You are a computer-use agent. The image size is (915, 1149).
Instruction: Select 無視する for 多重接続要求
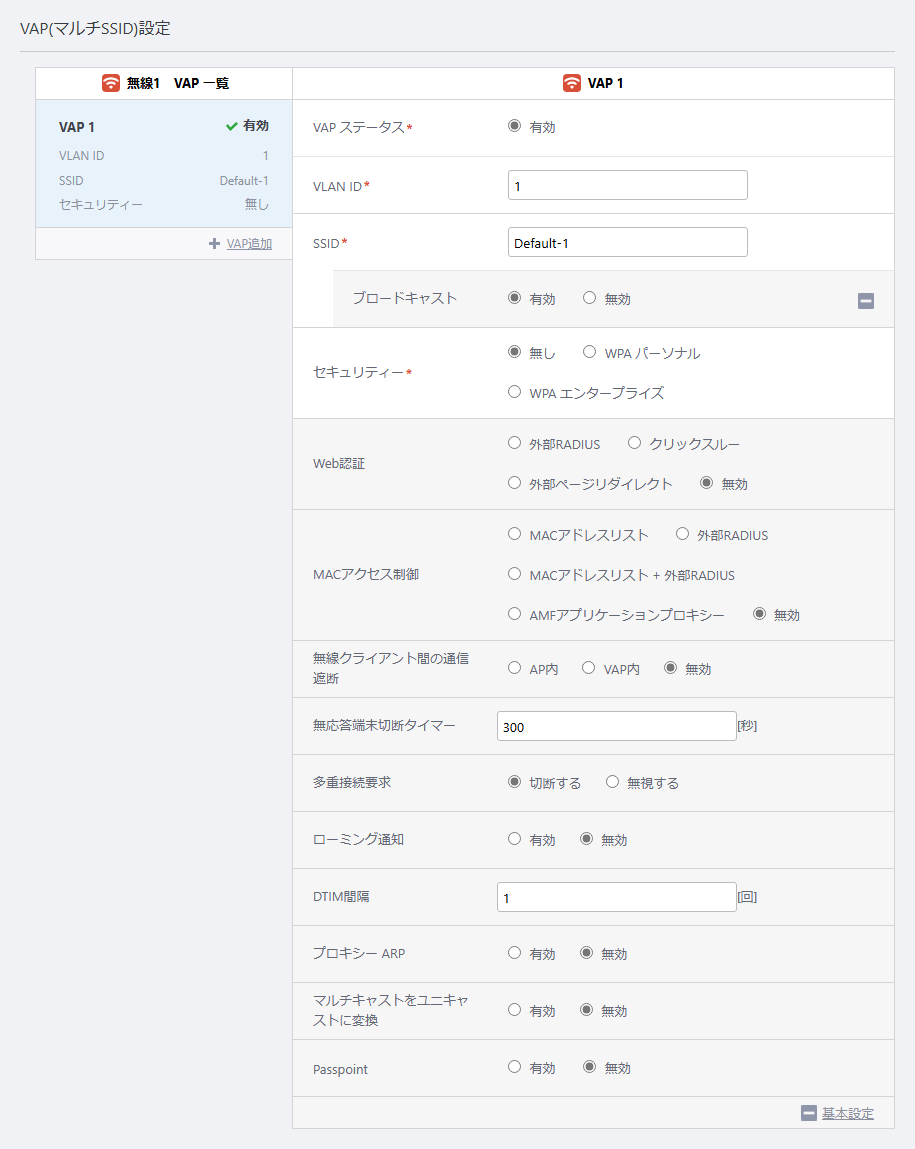click(612, 782)
